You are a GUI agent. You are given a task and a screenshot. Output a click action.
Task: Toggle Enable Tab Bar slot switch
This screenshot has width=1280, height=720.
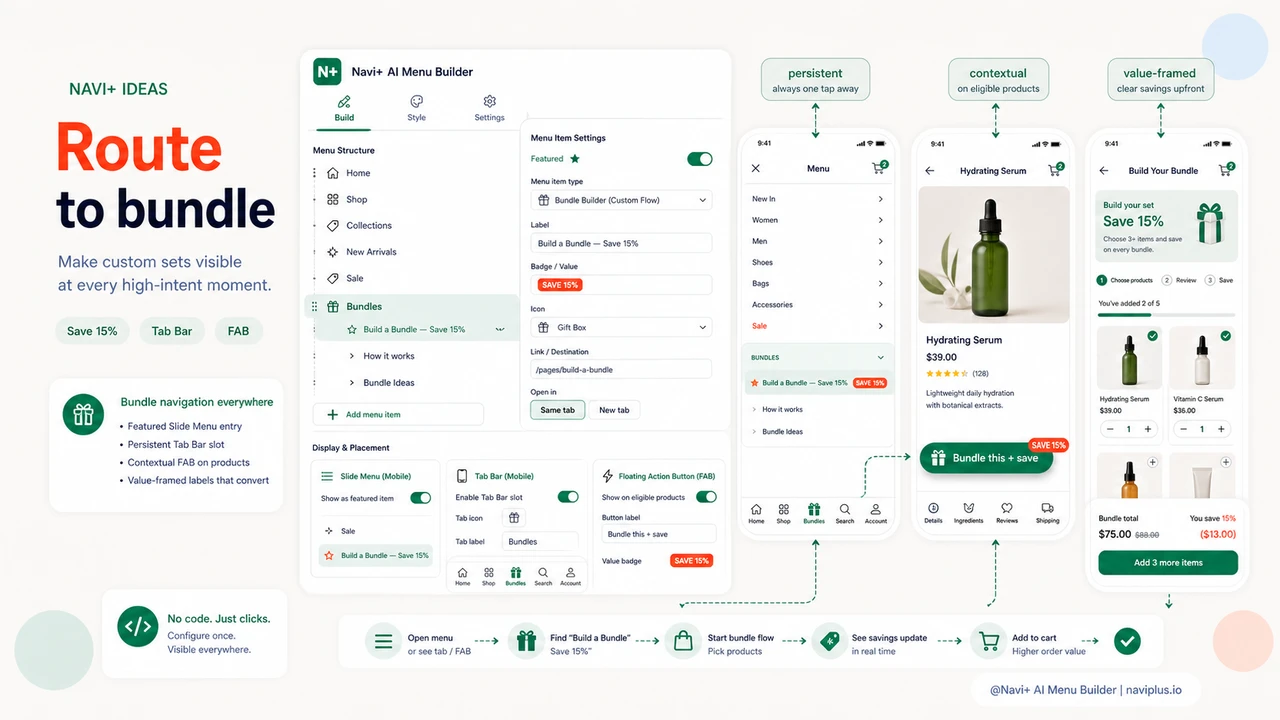coord(568,497)
